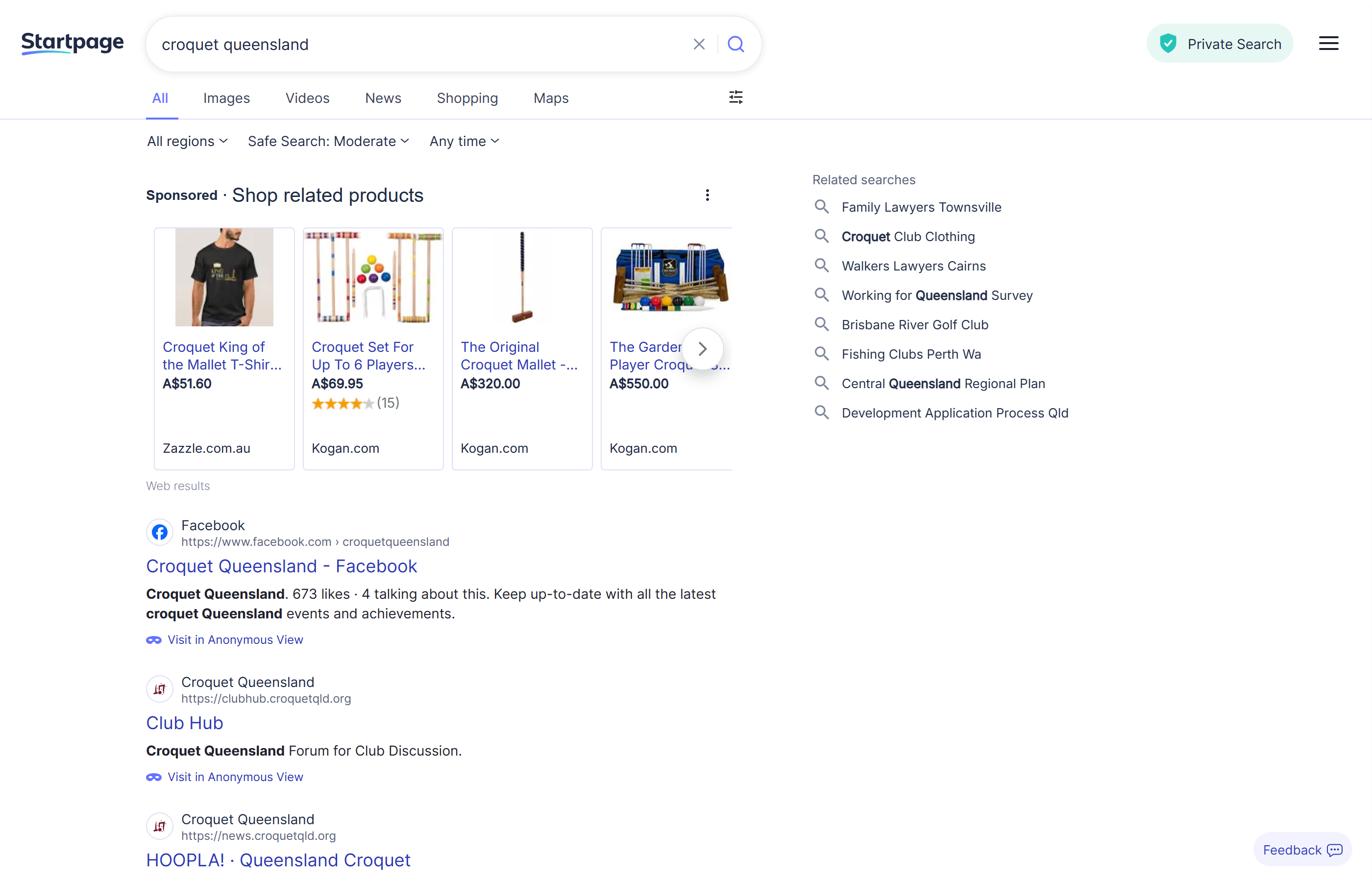Screen dimensions: 1372x882
Task: Click search icon beside Working for Queensland Survey
Action: coord(822,295)
